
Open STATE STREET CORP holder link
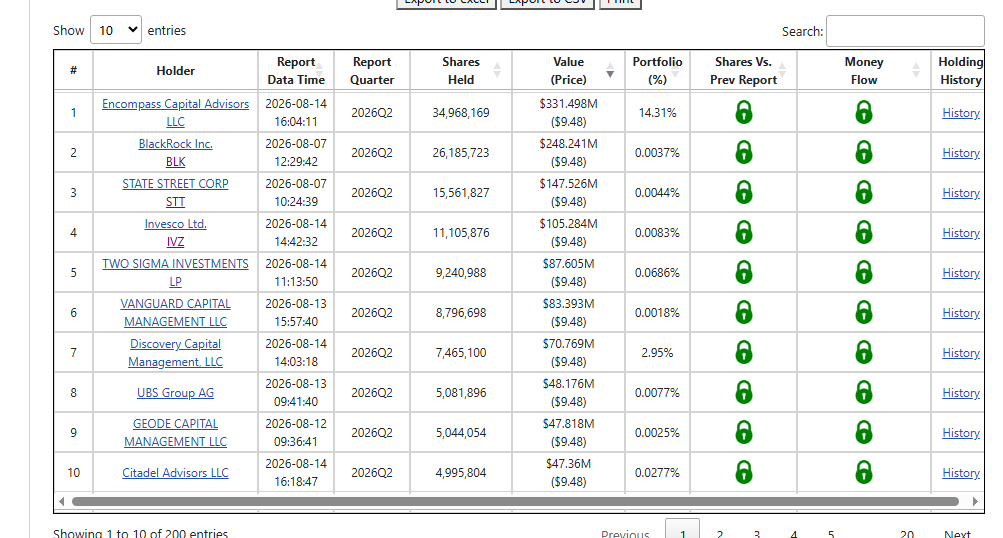point(175,184)
